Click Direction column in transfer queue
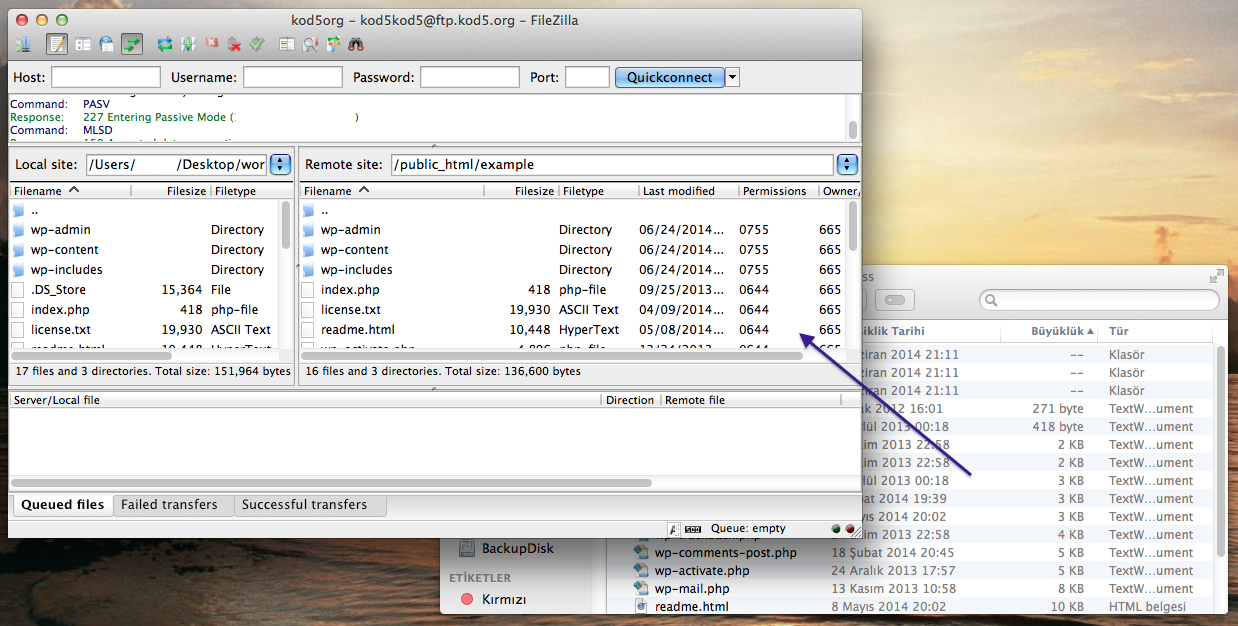 click(x=630, y=400)
